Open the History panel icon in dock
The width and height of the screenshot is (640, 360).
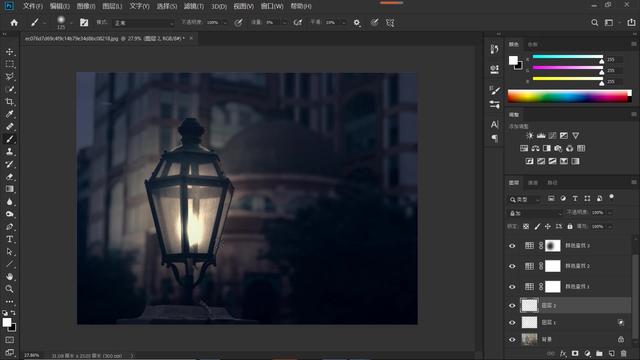[x=494, y=49]
